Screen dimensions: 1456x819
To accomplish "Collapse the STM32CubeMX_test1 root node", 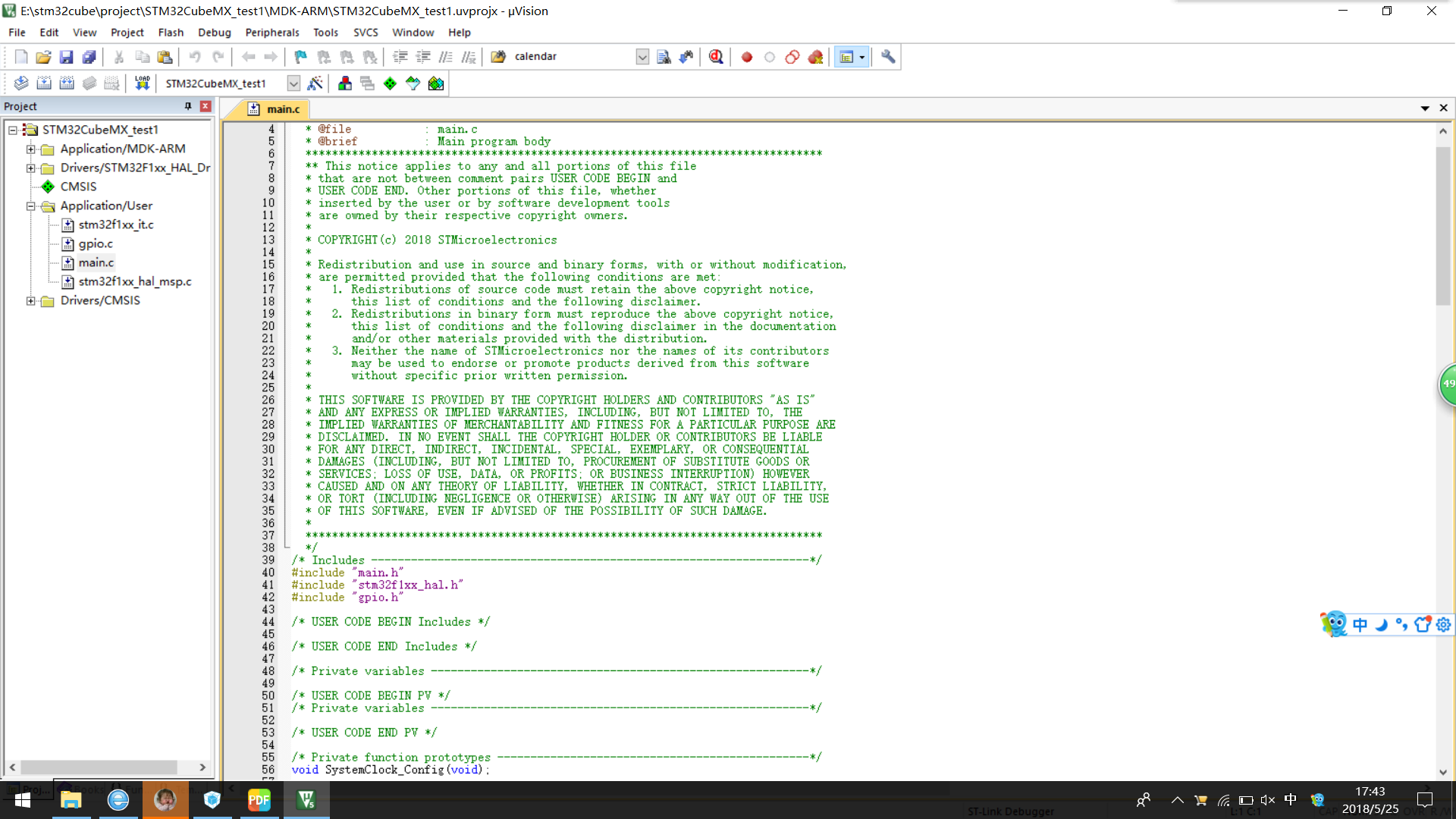I will pyautogui.click(x=13, y=130).
